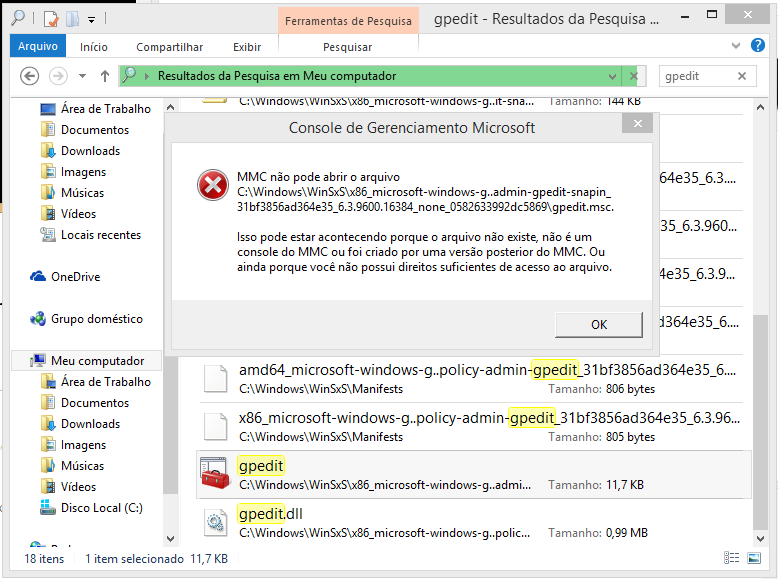Screen dimensions: 778x579
Task: Go up one folder level
Action: pyautogui.click(x=105, y=76)
